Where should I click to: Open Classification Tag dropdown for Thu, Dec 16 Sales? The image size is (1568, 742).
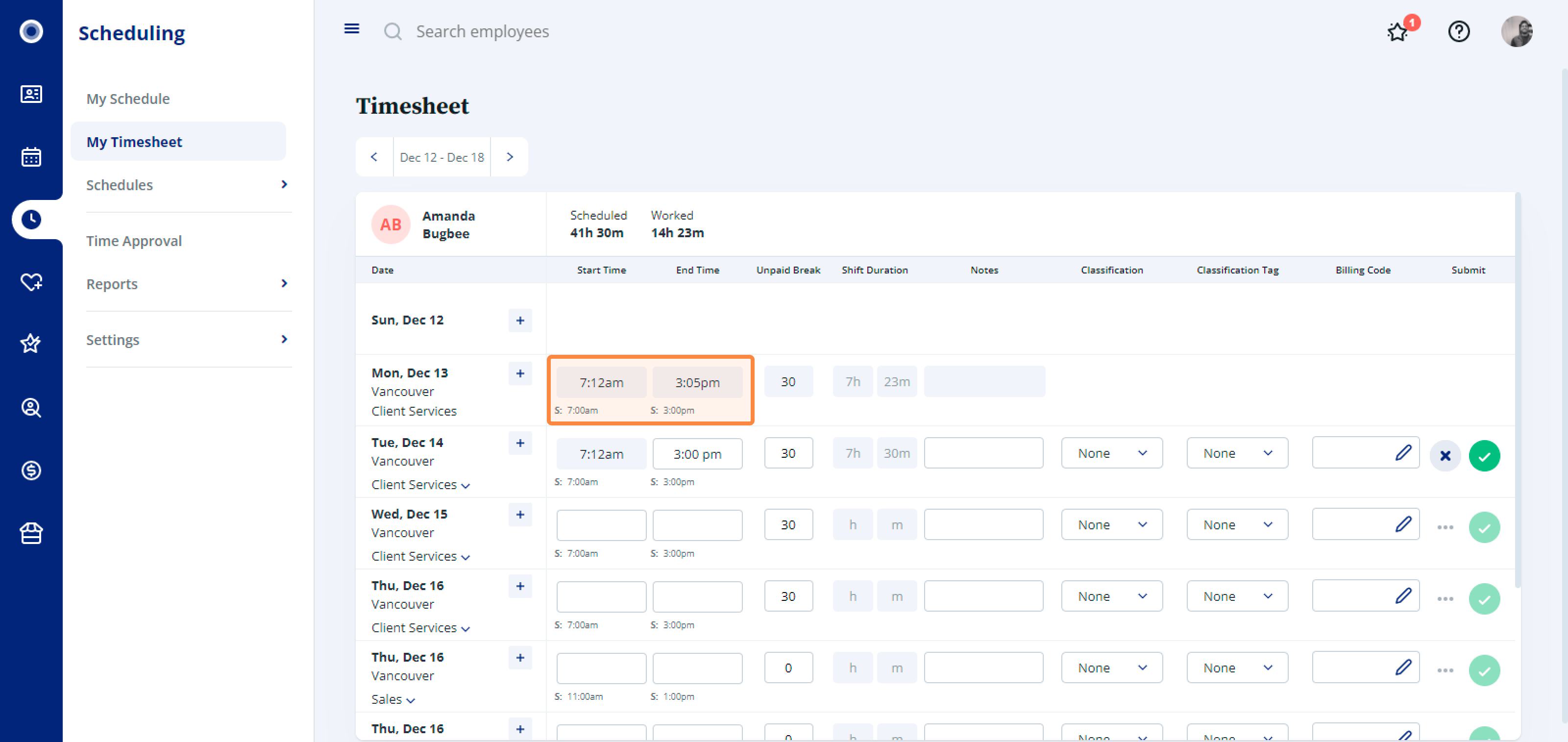click(1237, 668)
